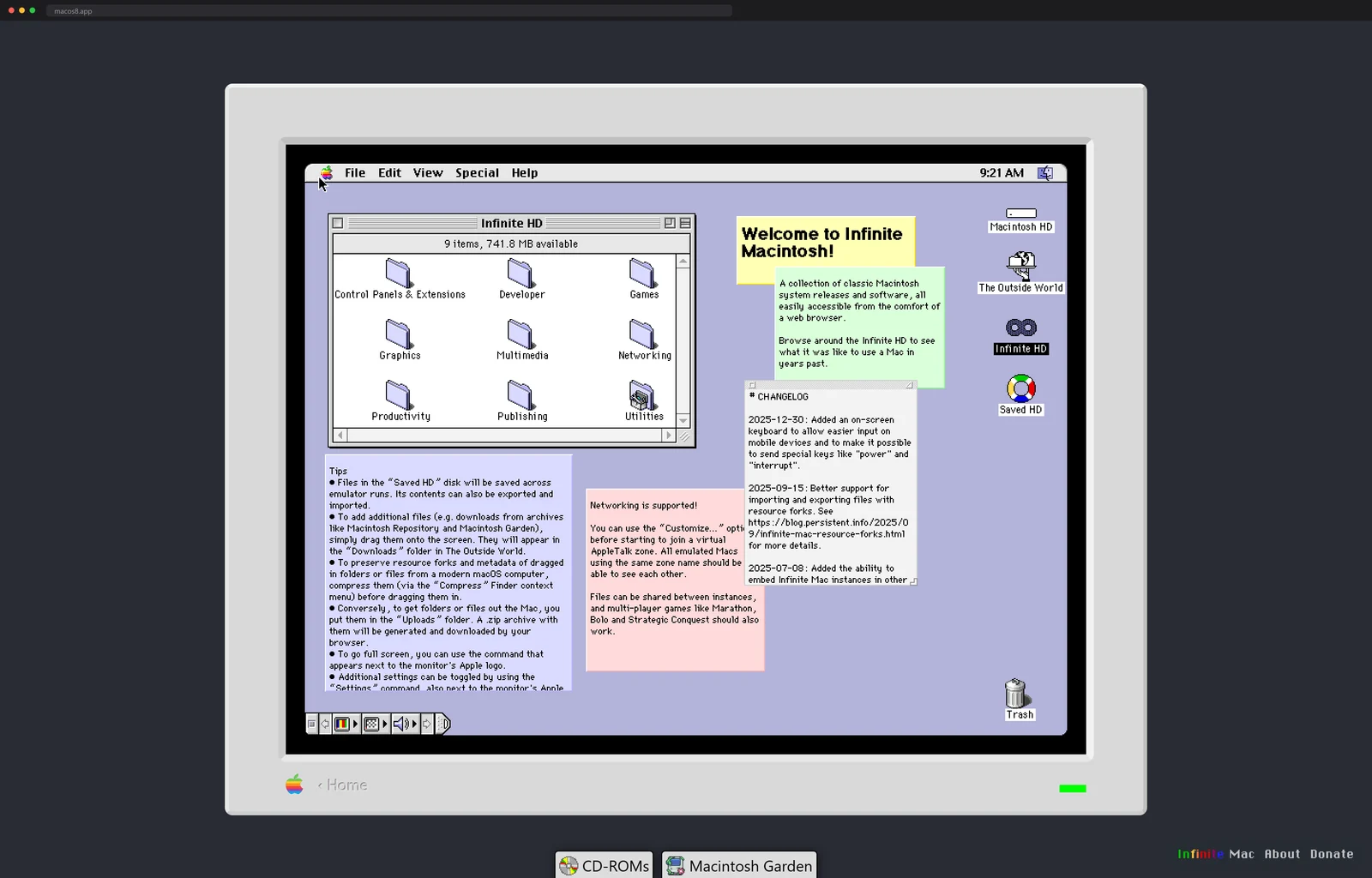Toggle the zoom box on the CHANGELOG sticky note
The image size is (1372, 878).
click(910, 385)
